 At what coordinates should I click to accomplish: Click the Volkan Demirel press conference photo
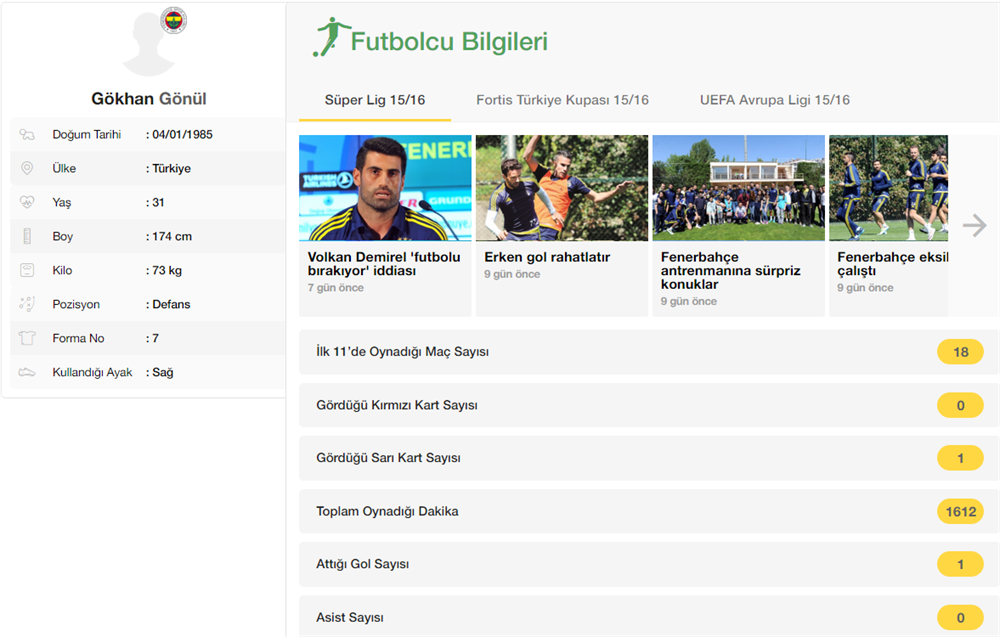tap(385, 188)
